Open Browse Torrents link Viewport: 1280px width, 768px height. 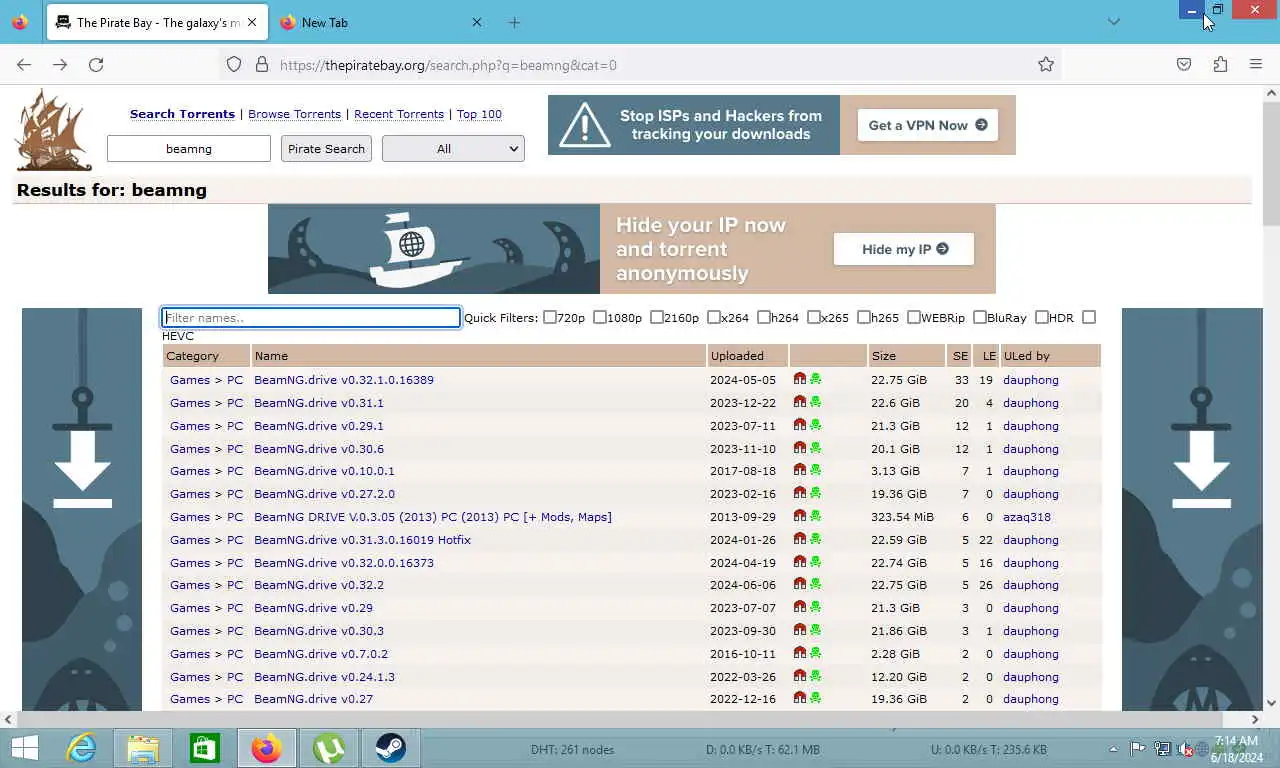coord(294,114)
